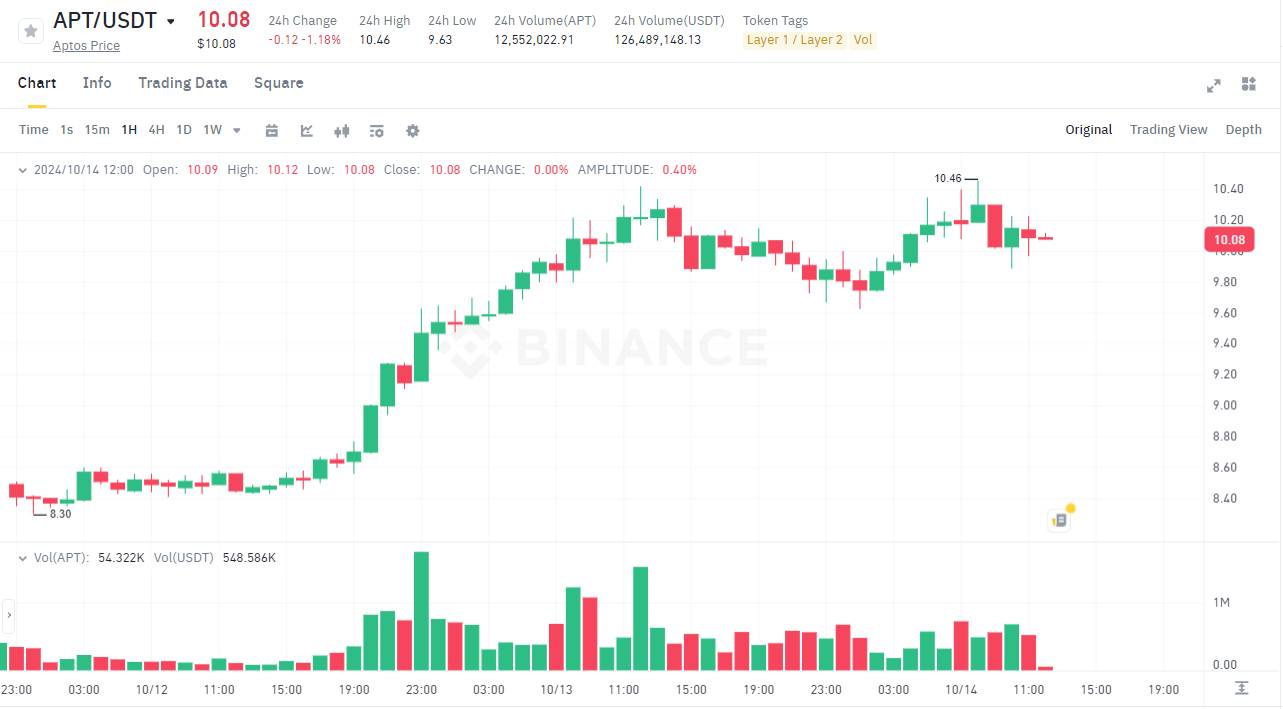Screen dimensions: 1283x709
Task: Open the chart display options icon
Action: [377, 130]
